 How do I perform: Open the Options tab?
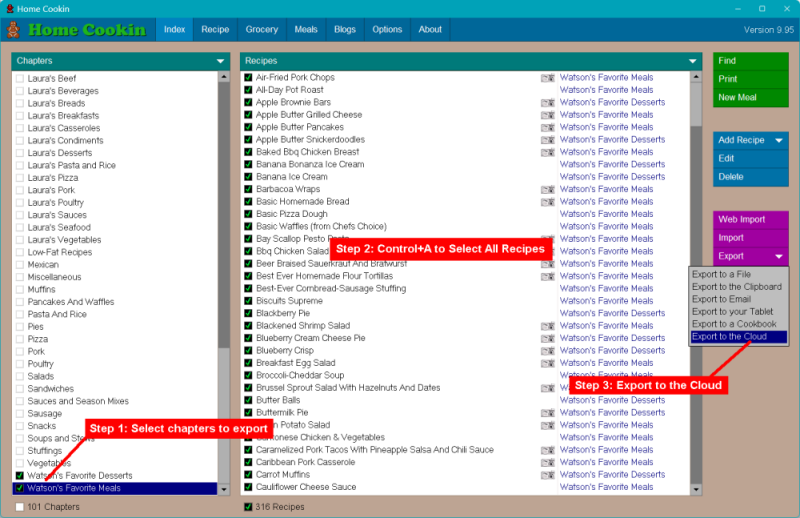pos(387,30)
